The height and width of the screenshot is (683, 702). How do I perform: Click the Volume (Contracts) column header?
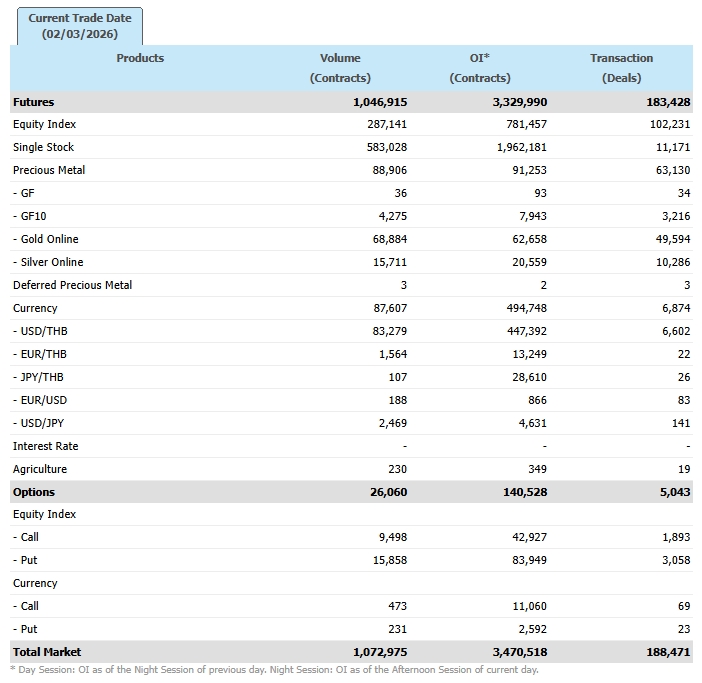point(340,68)
